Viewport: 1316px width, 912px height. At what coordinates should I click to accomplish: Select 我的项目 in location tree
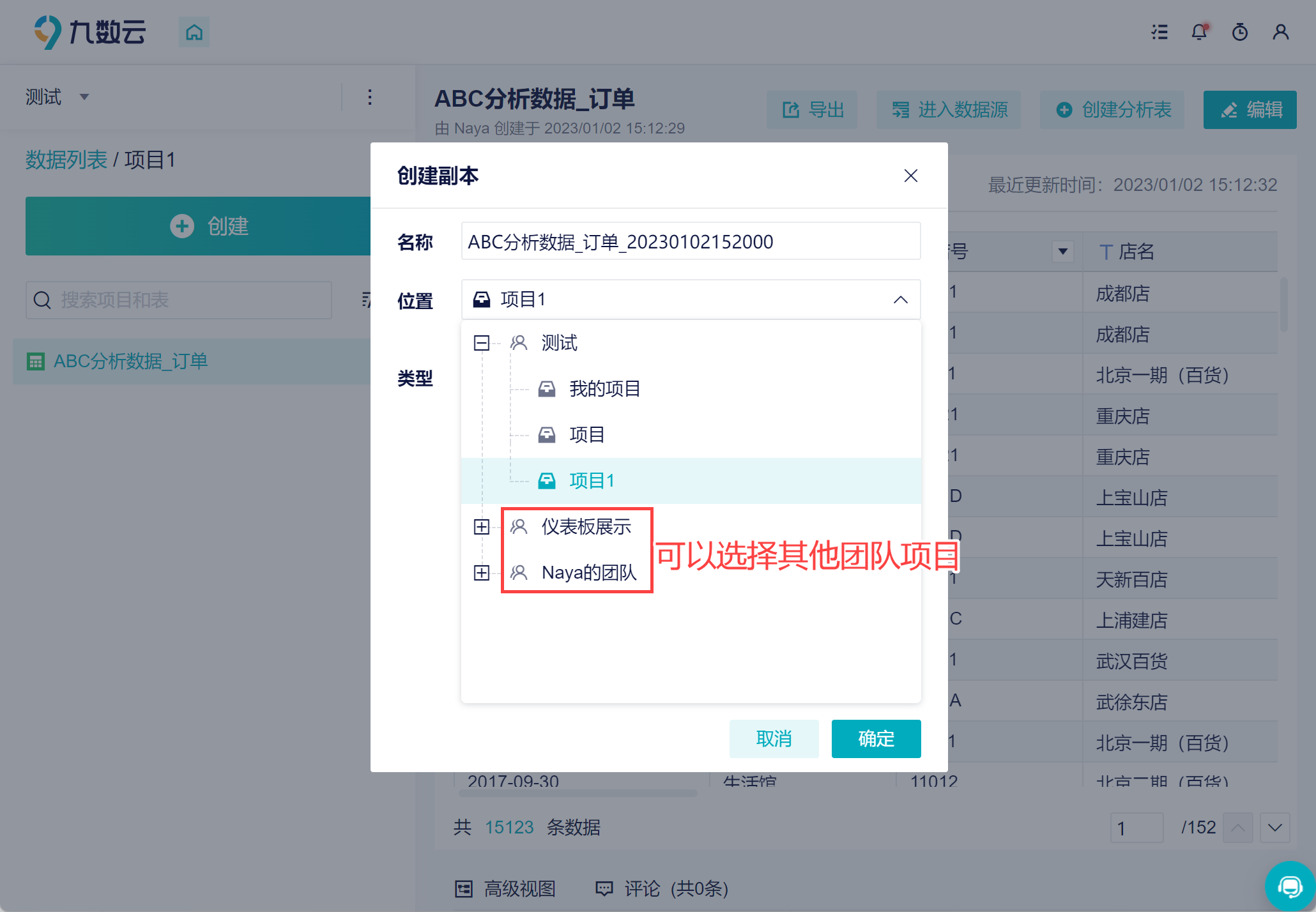tap(604, 389)
